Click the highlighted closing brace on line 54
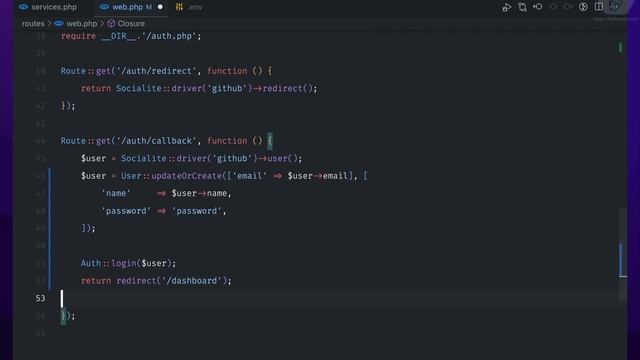The width and height of the screenshot is (640, 360). (63, 316)
